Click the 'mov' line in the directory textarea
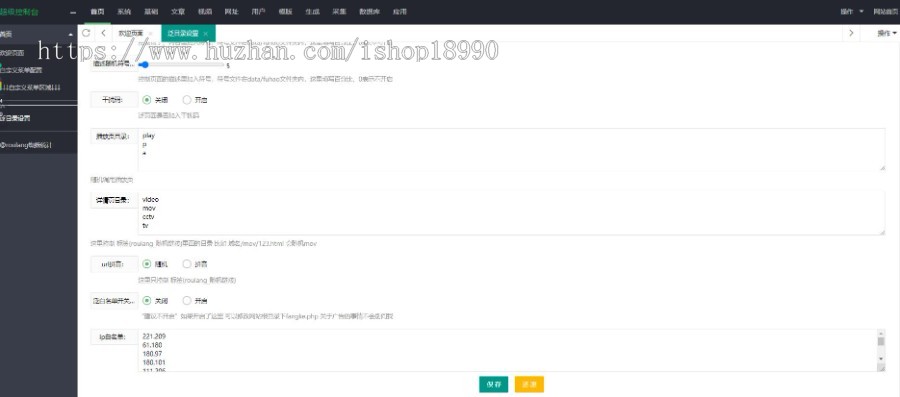This screenshot has height=397, width=900. (148, 208)
